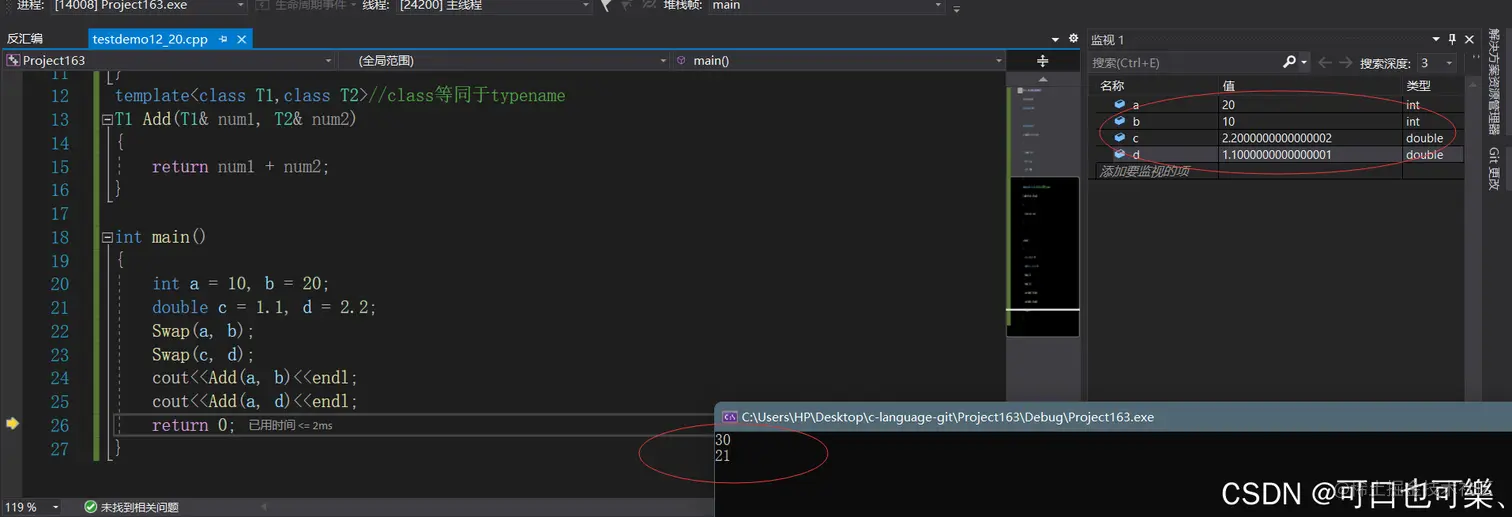
Task: Click the code minimap scrollbar preview
Action: click(x=1043, y=255)
